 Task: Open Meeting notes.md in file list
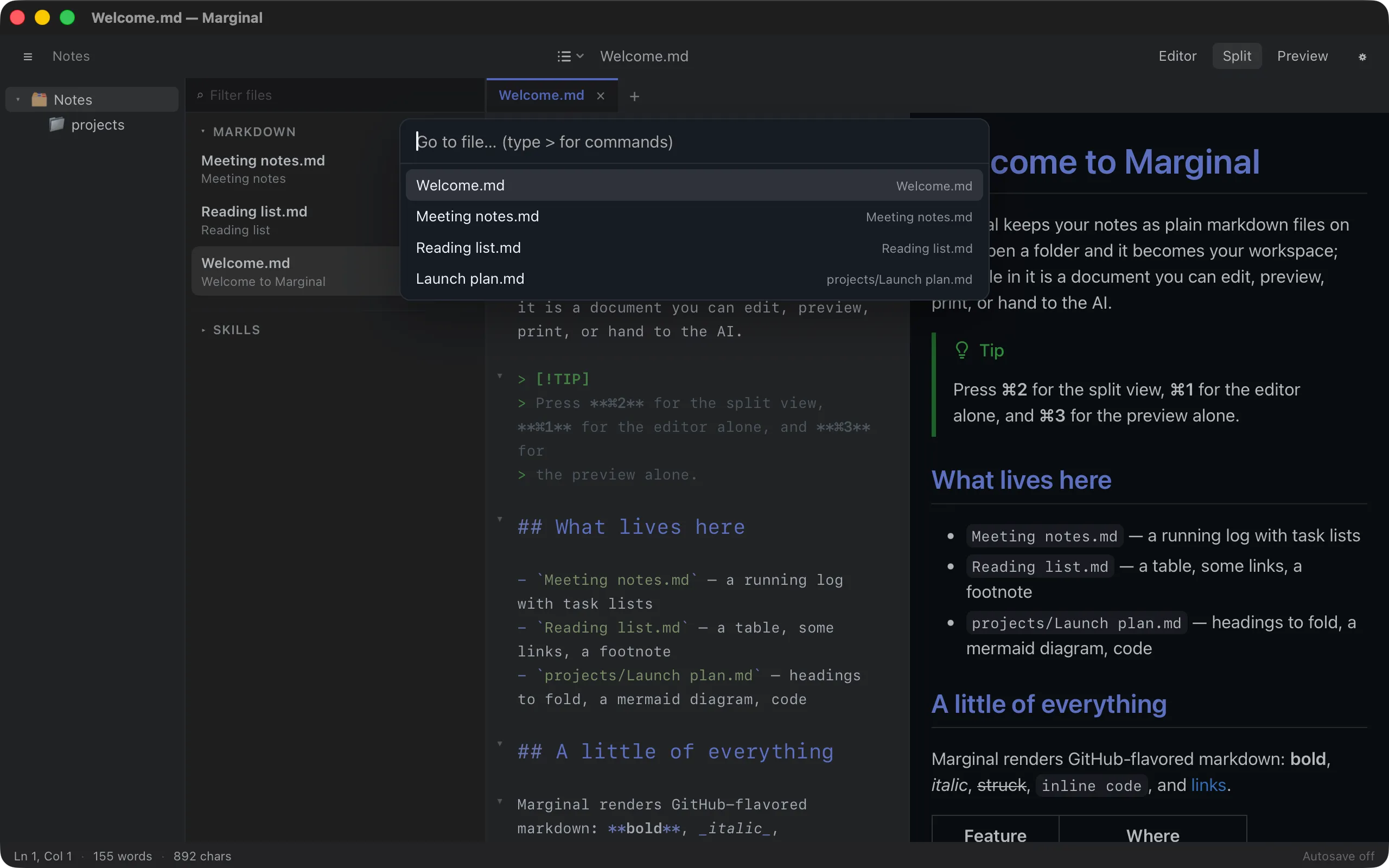click(296, 169)
